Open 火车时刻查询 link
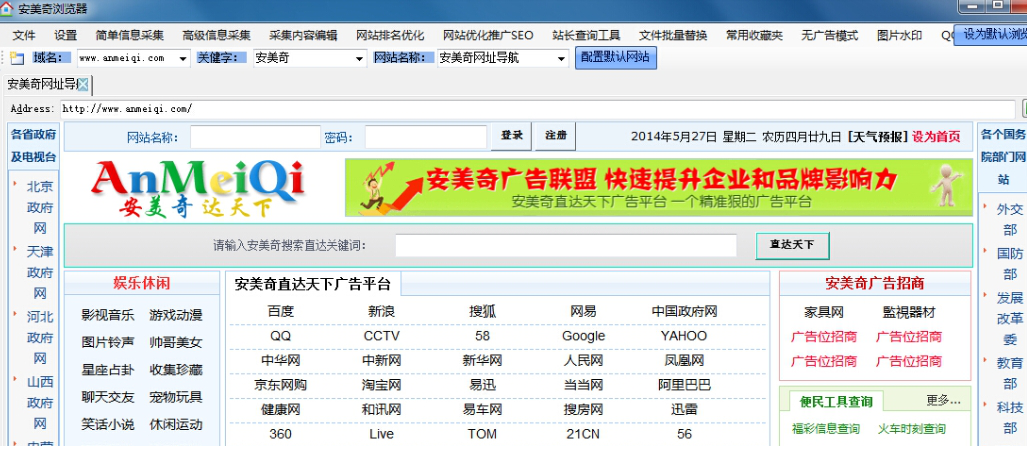This screenshot has width=1027, height=463. [x=912, y=429]
